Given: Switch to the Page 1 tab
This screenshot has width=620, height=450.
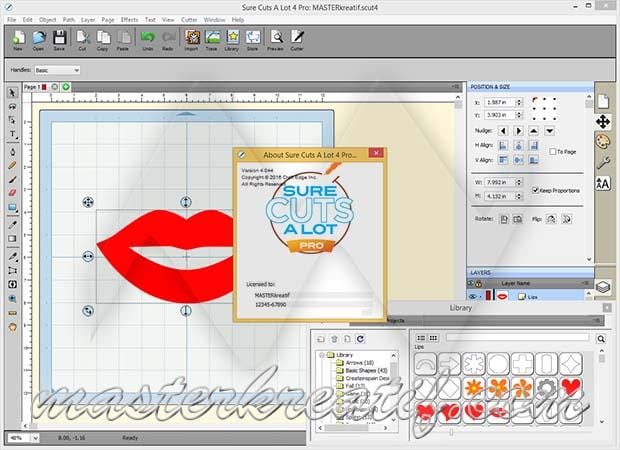Looking at the screenshot, I should coord(35,87).
